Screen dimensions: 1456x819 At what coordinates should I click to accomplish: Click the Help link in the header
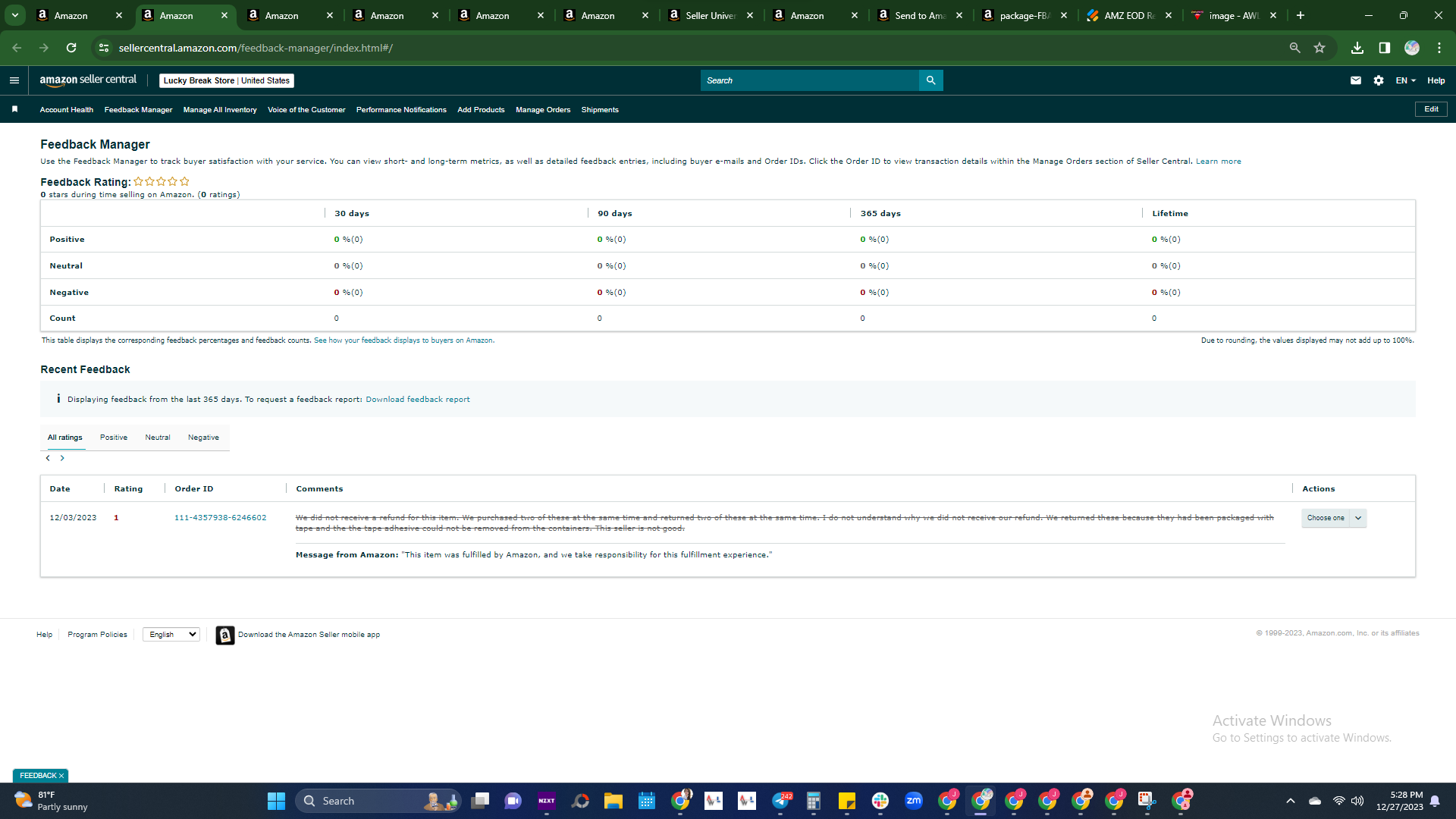point(1436,80)
